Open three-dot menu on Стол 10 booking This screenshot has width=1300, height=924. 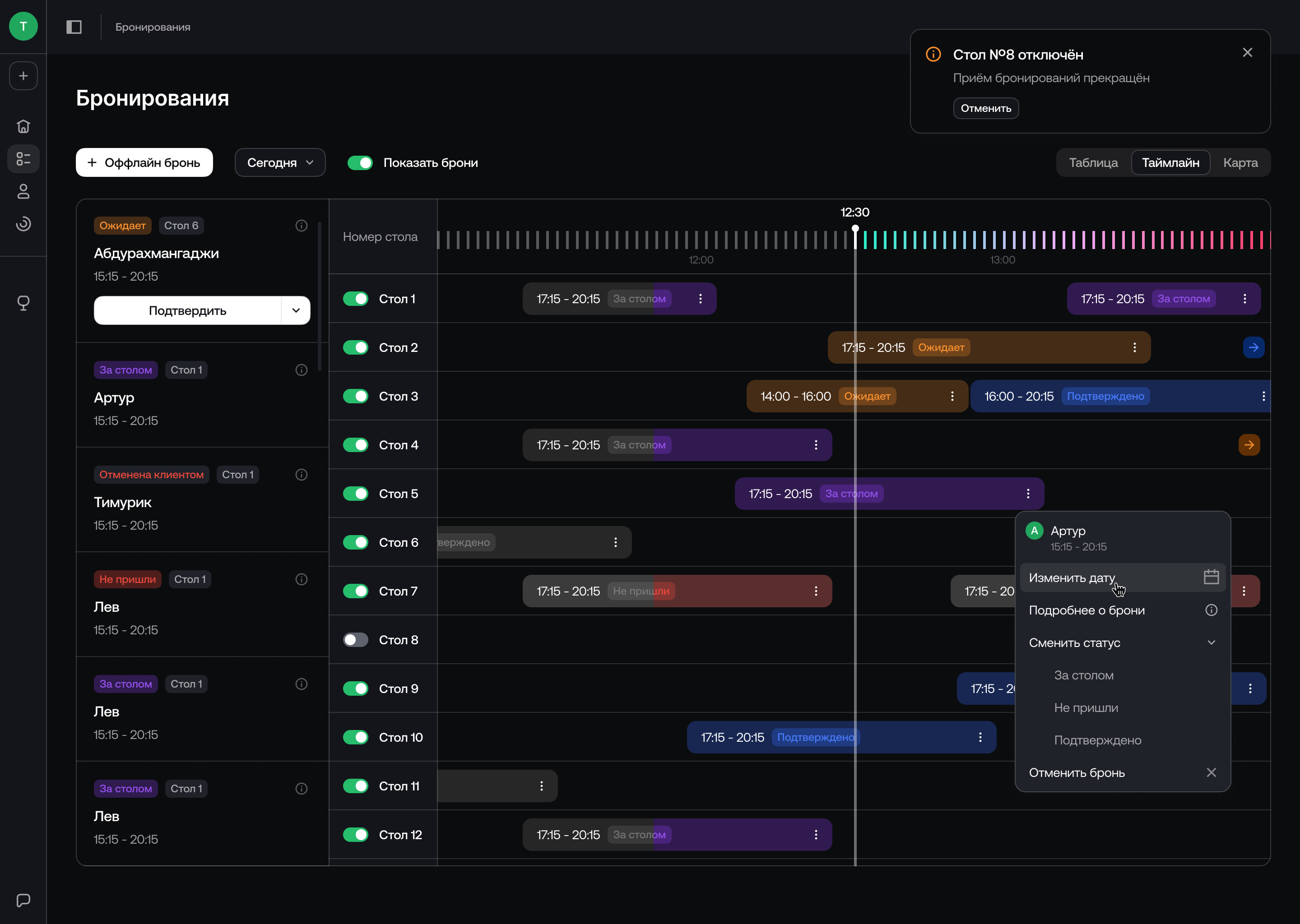coord(980,737)
